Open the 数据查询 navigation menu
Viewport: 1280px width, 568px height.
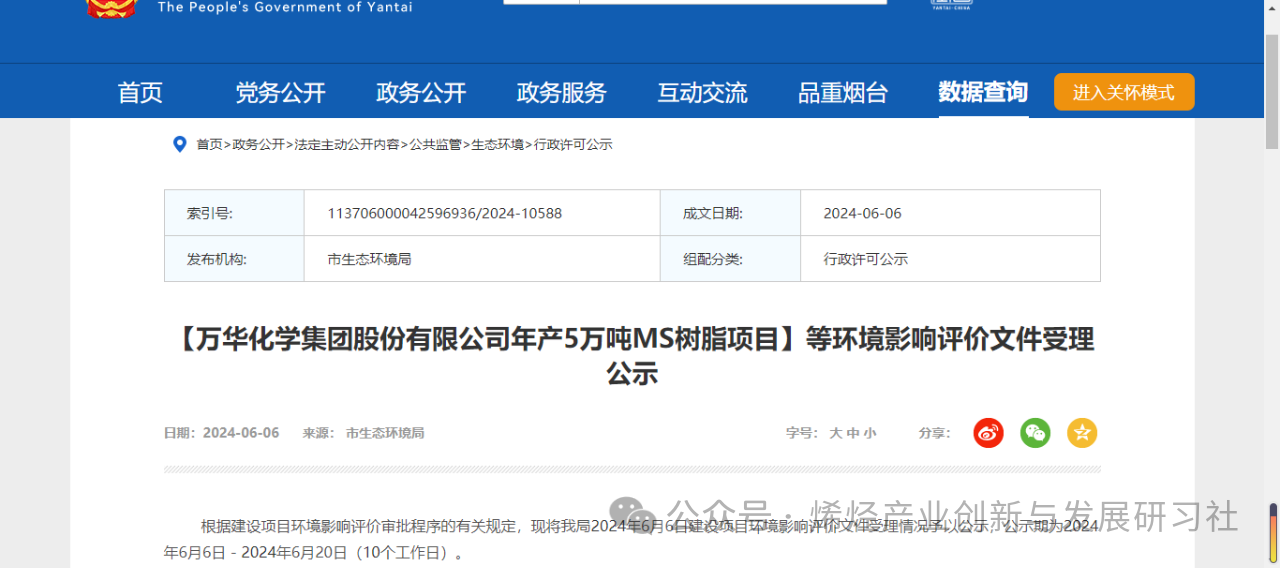click(x=983, y=92)
